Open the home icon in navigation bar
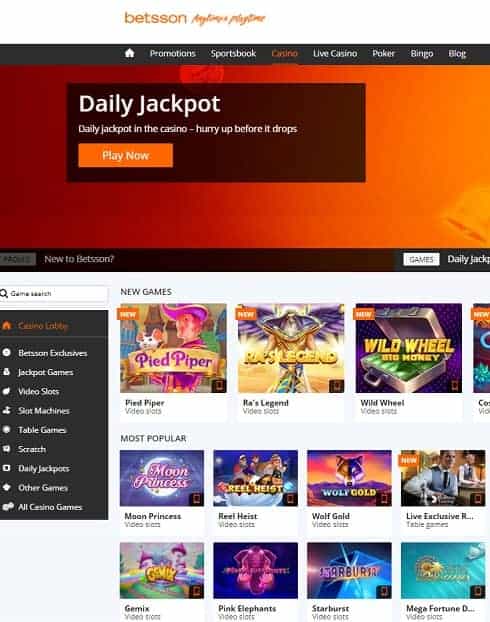The height and width of the screenshot is (622, 490). (129, 53)
